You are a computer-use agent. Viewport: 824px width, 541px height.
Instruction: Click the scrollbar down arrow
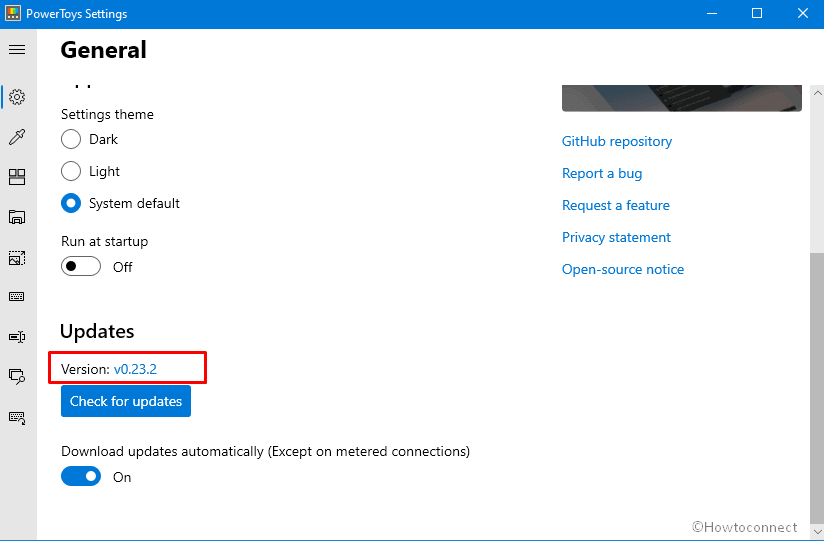click(x=817, y=532)
